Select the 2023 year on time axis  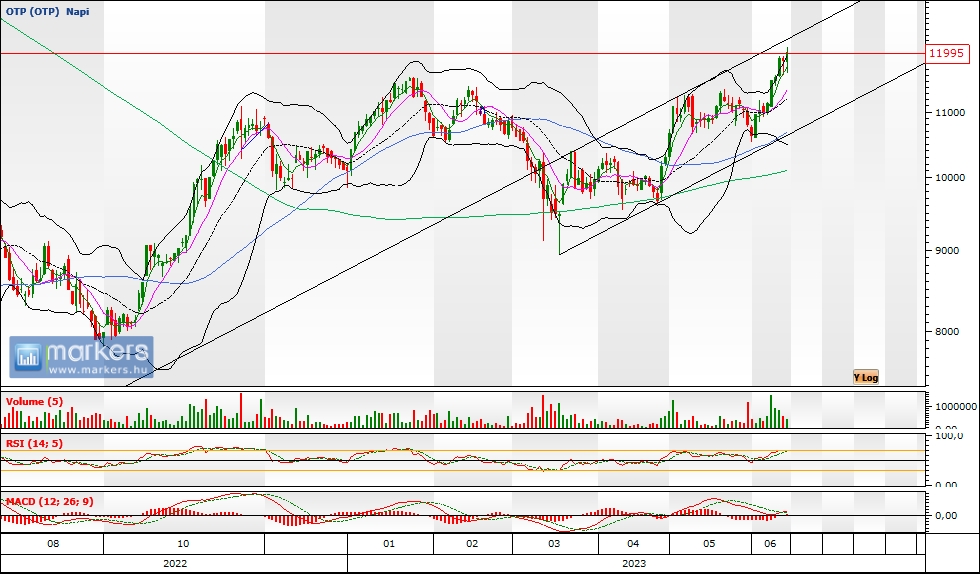634,563
